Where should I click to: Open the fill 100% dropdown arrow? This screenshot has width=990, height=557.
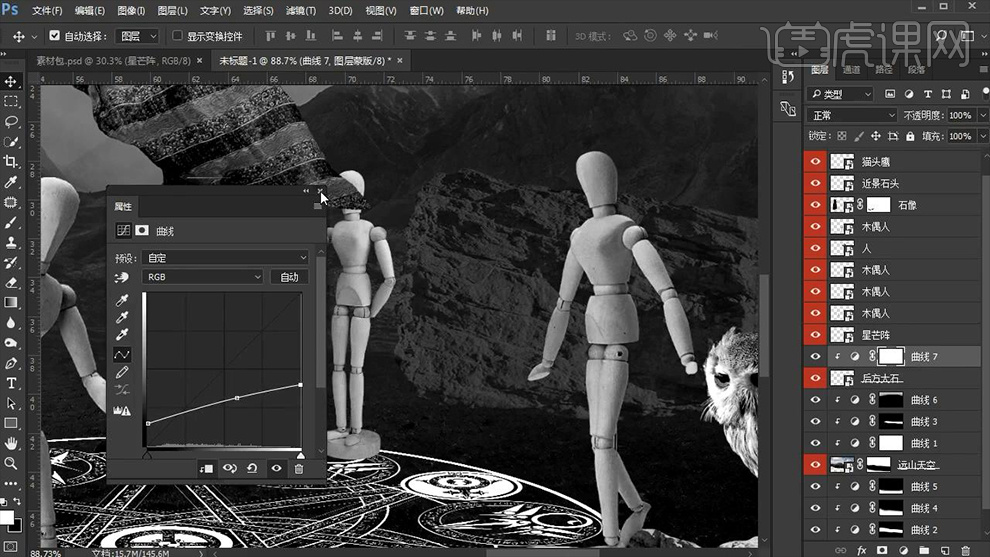pyautogui.click(x=983, y=136)
